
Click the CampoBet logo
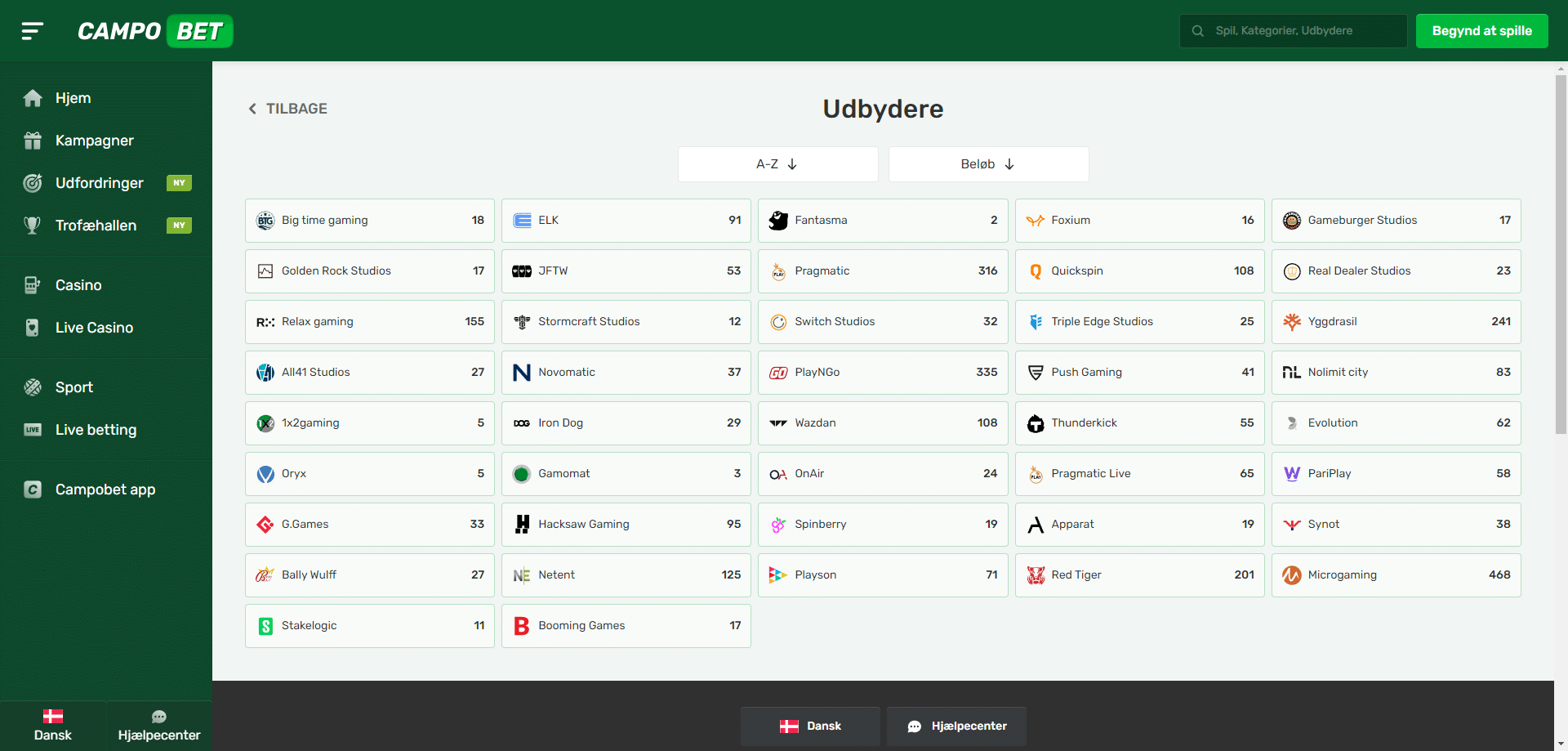point(155,31)
